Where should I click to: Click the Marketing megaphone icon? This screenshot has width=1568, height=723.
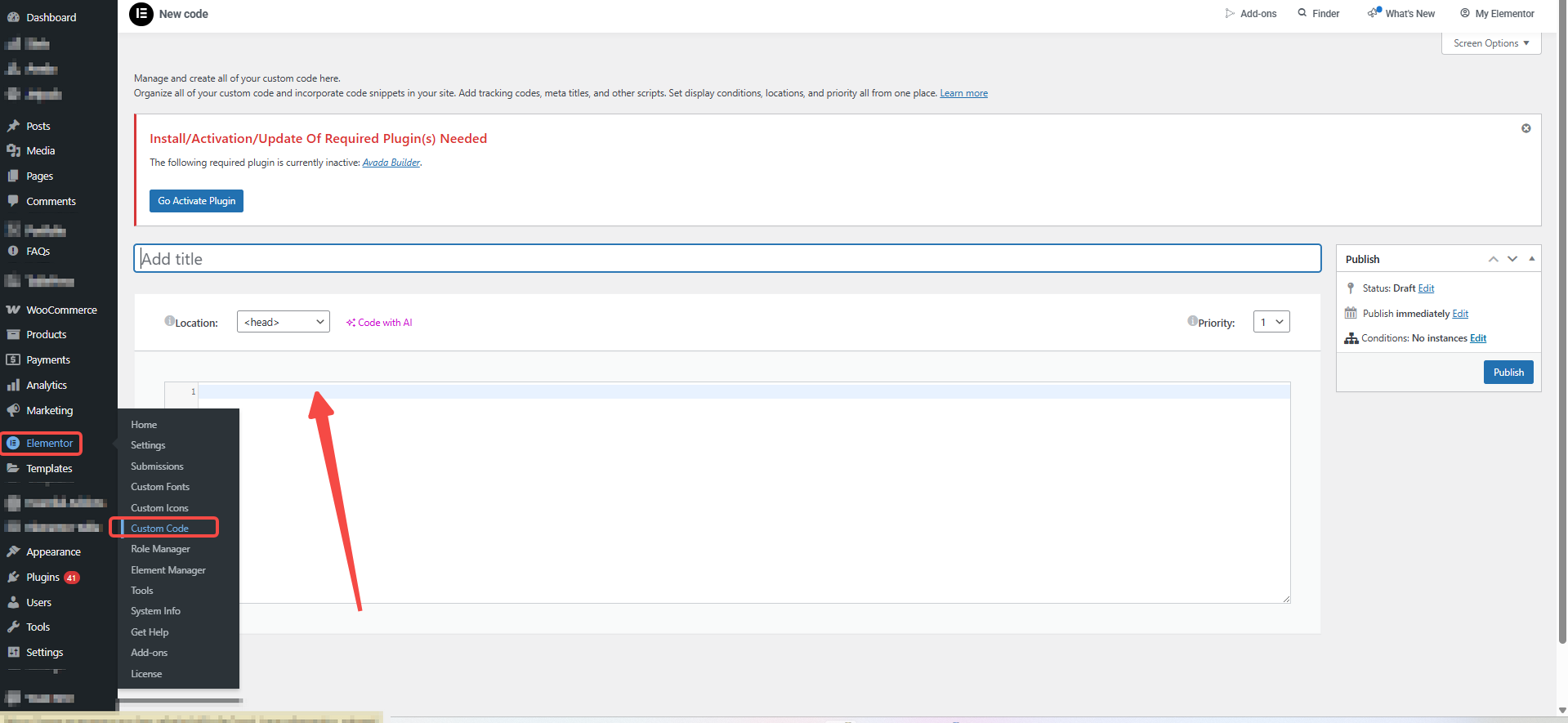13,410
